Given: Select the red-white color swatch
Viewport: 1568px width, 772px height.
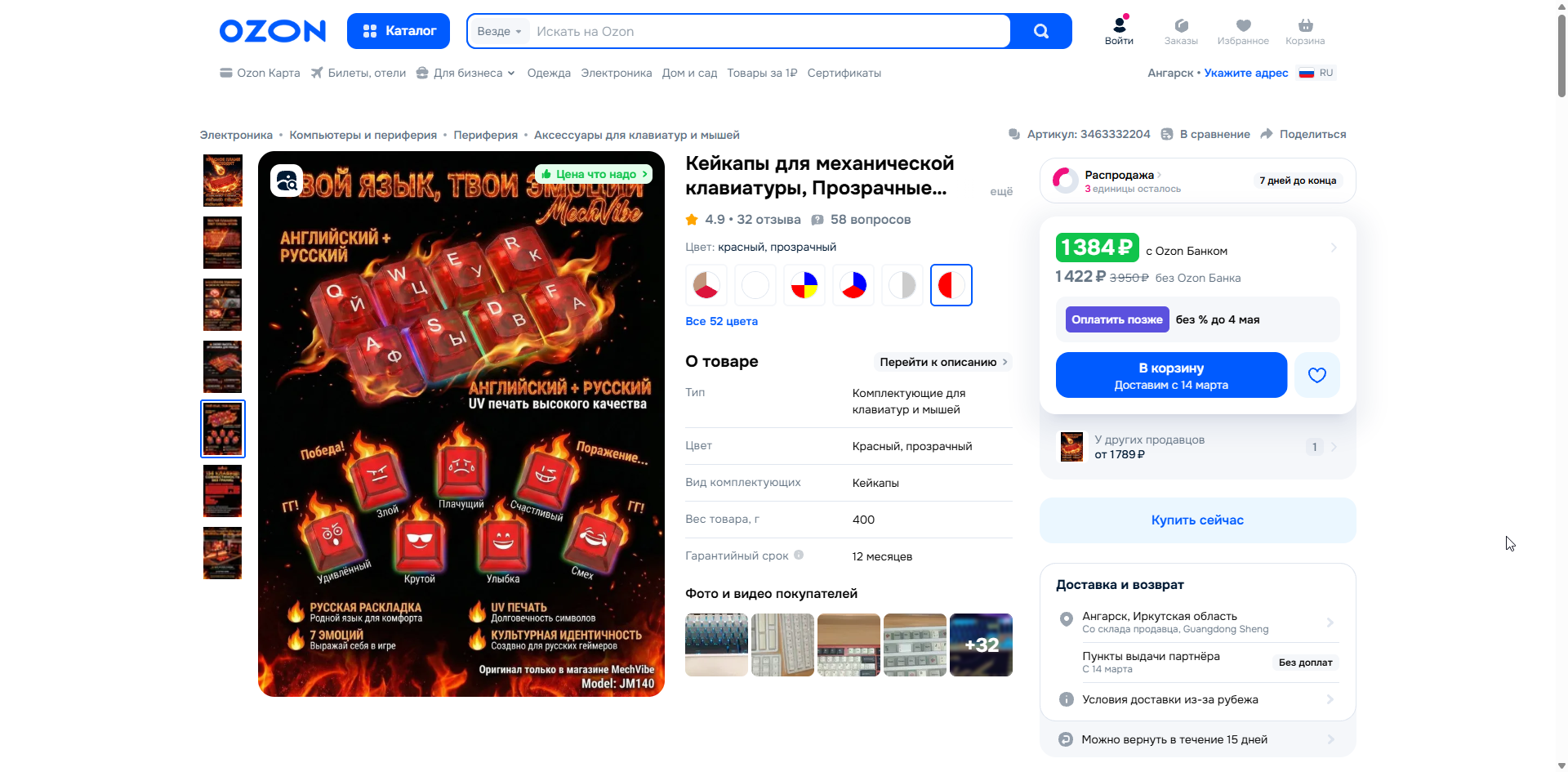Looking at the screenshot, I should 951,285.
